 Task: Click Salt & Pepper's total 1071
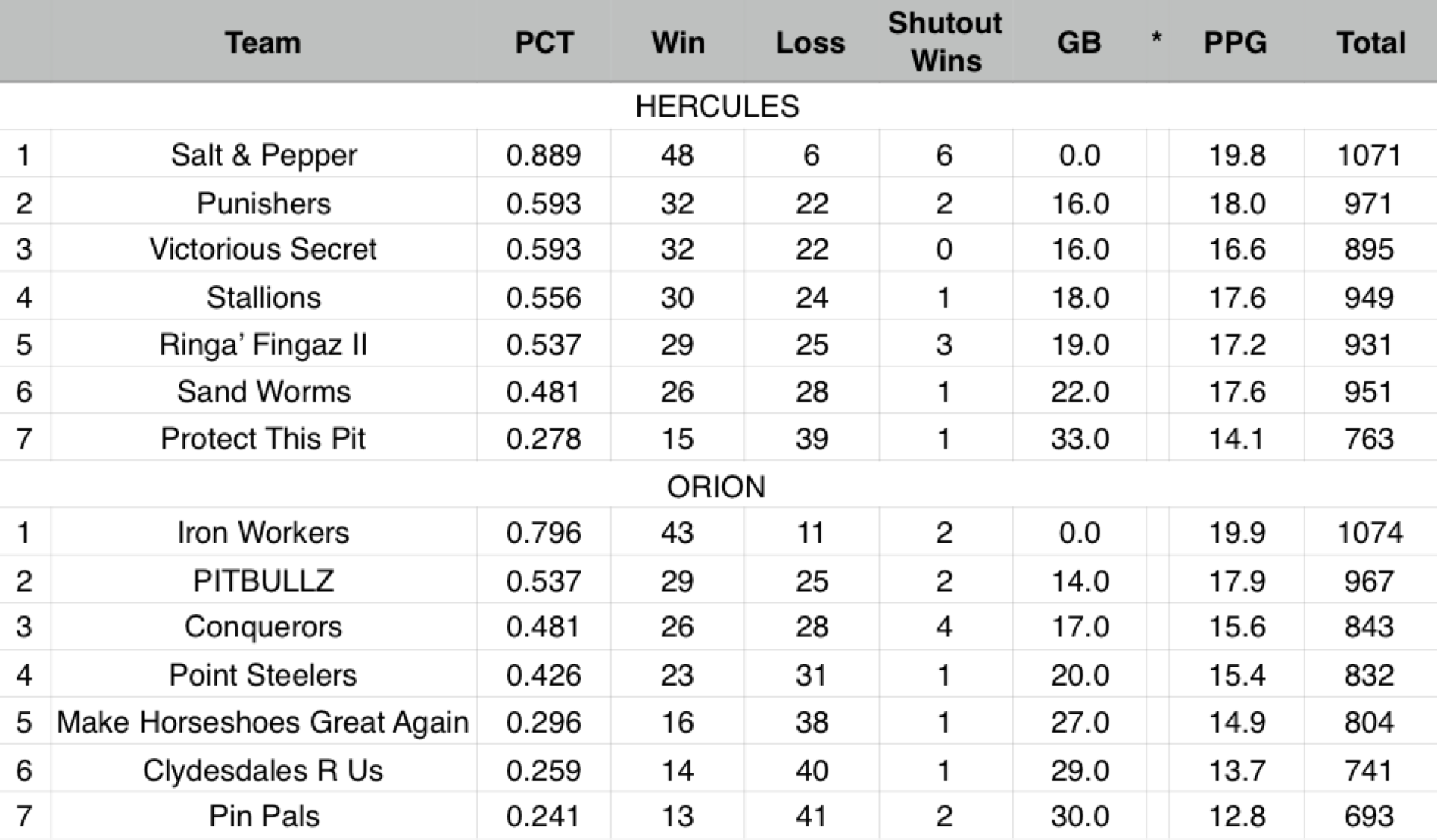pyautogui.click(x=1369, y=155)
